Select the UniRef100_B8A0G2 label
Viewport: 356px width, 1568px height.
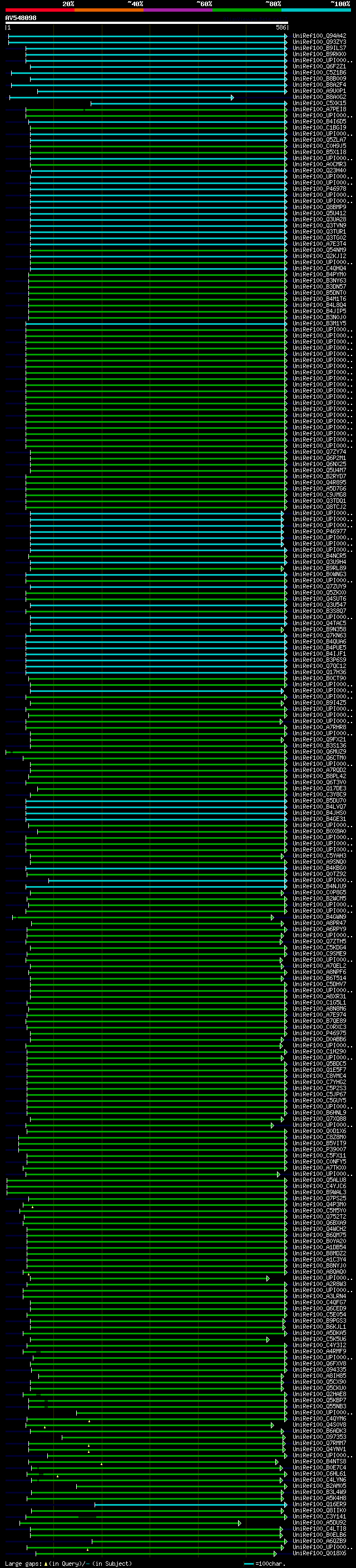[319, 97]
